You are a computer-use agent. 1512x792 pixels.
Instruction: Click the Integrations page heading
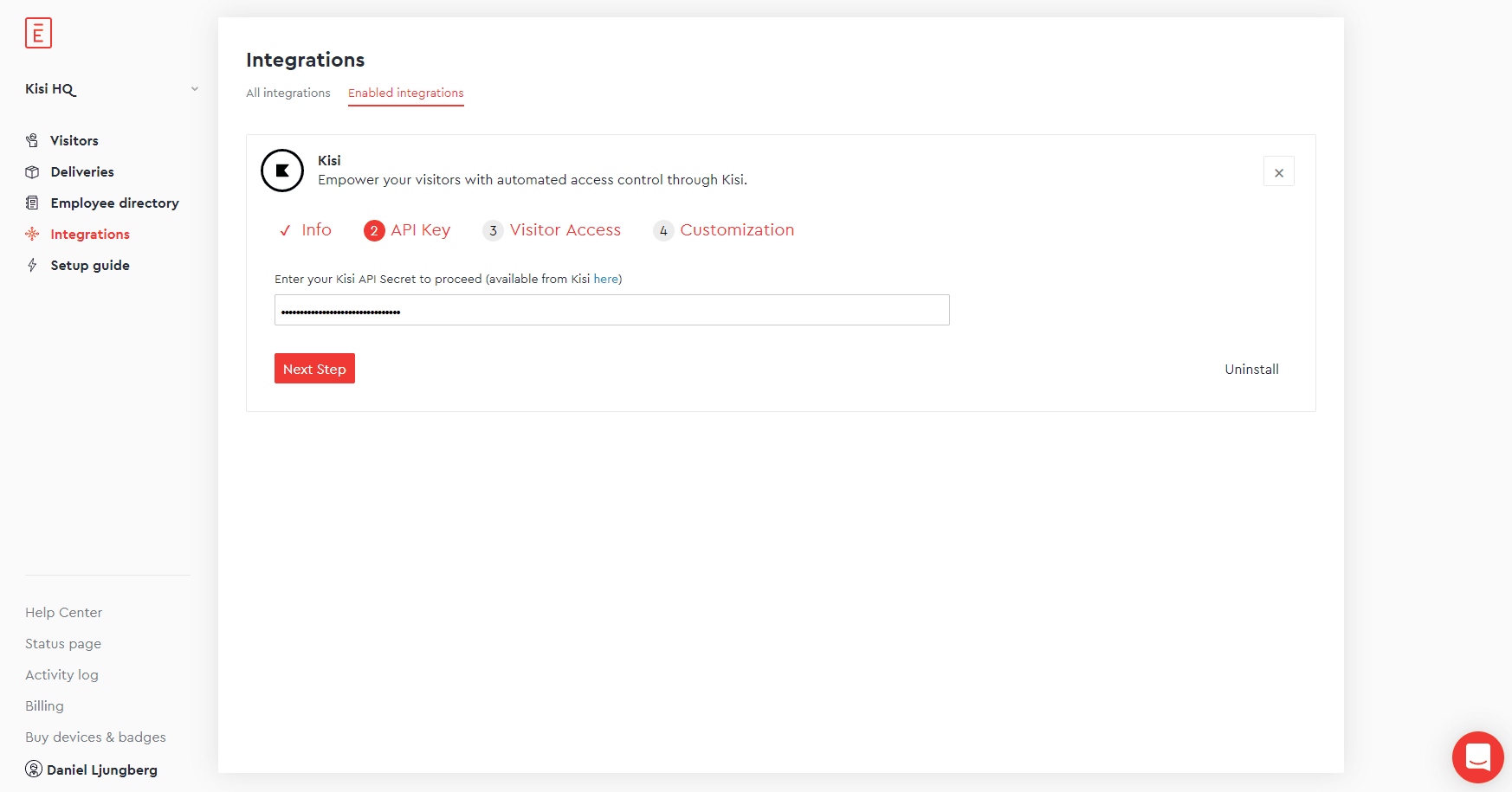(305, 60)
